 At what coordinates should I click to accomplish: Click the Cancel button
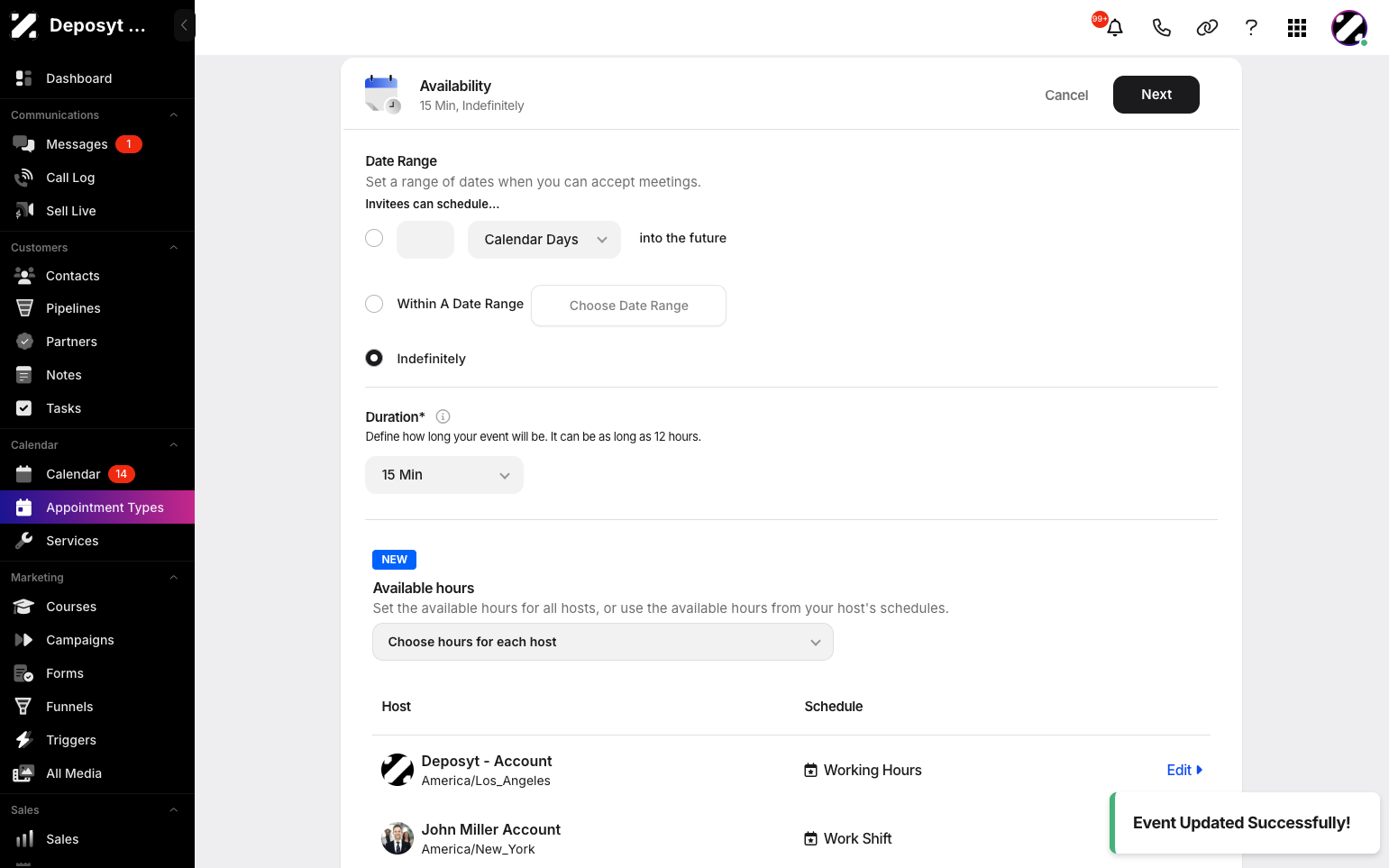pyautogui.click(x=1066, y=96)
